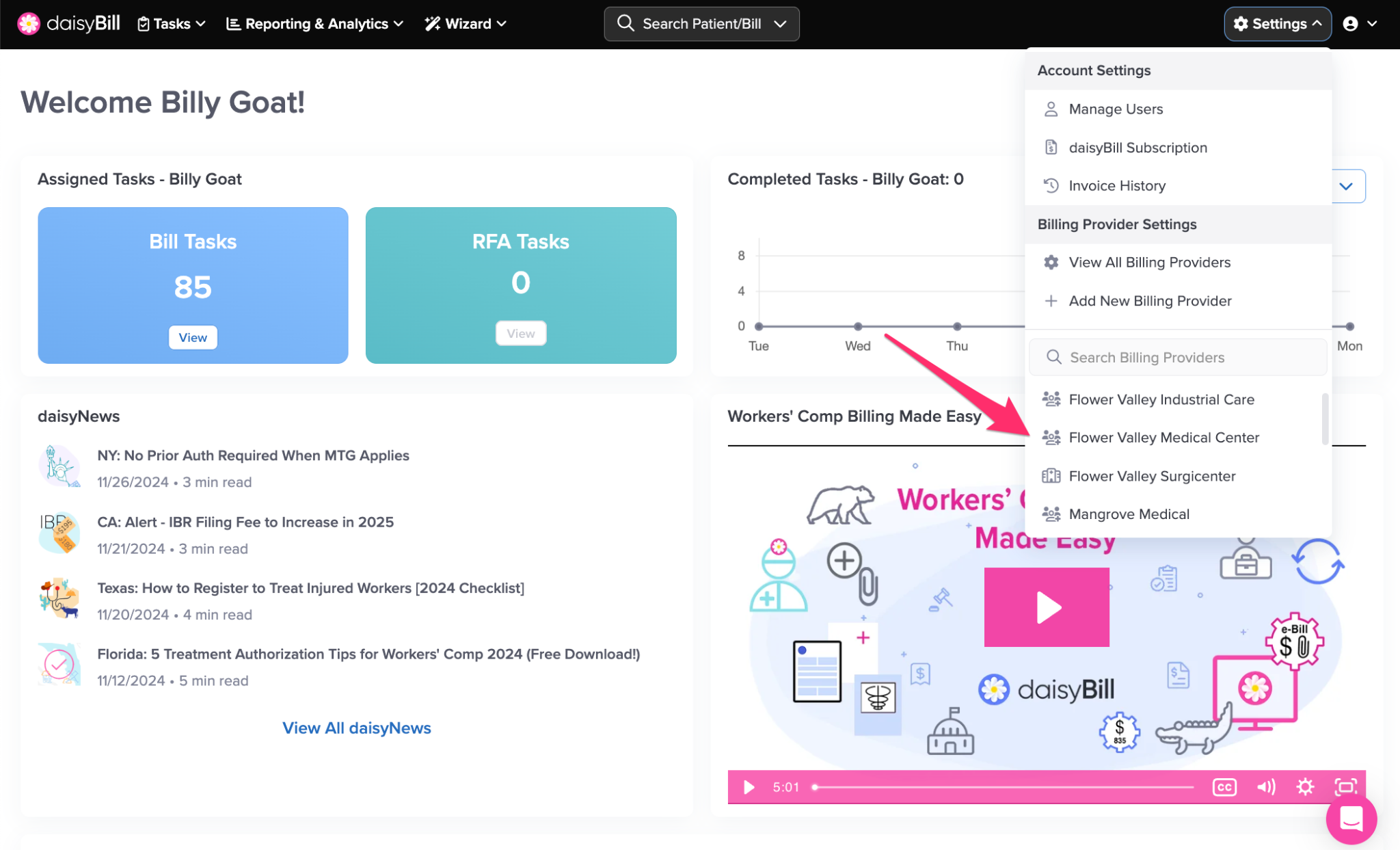Open the Reporting & Analytics dropdown
The height and width of the screenshot is (850, 1400).
click(314, 24)
